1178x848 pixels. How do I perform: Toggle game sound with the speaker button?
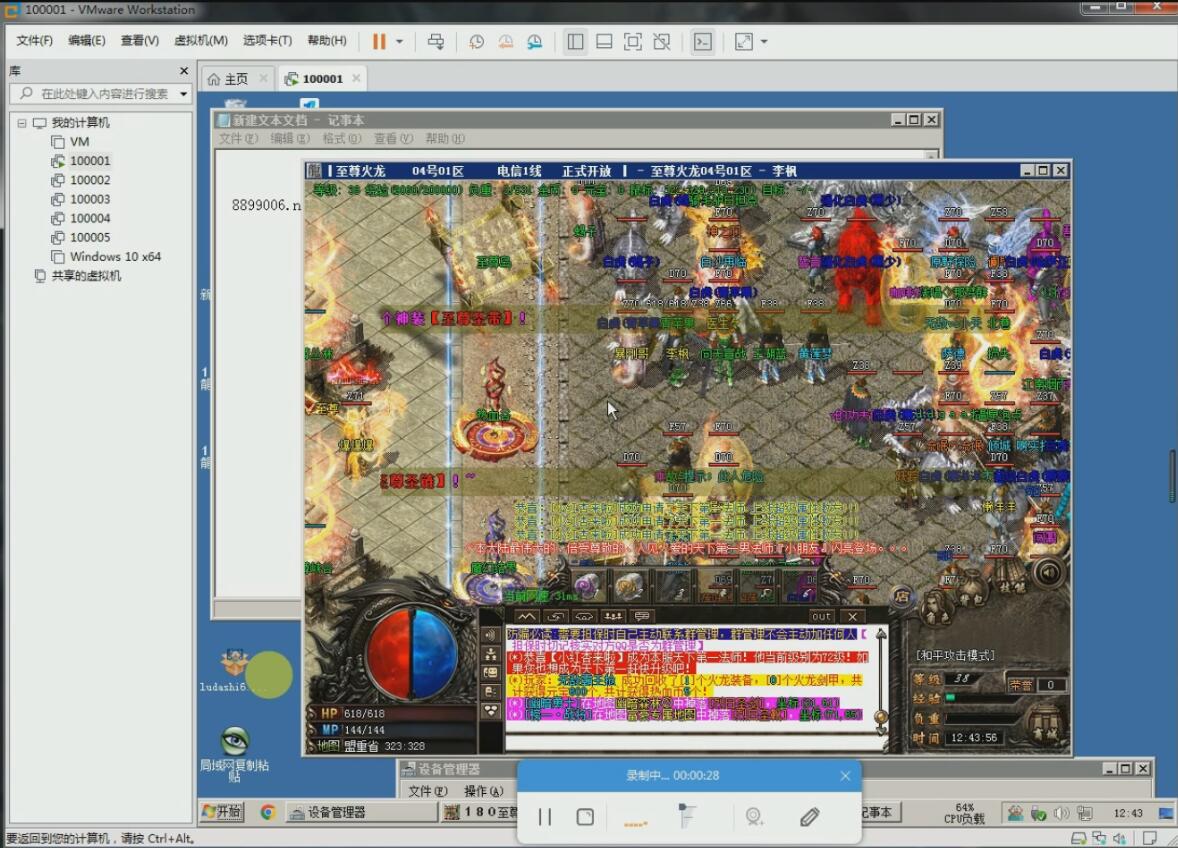click(1049, 573)
